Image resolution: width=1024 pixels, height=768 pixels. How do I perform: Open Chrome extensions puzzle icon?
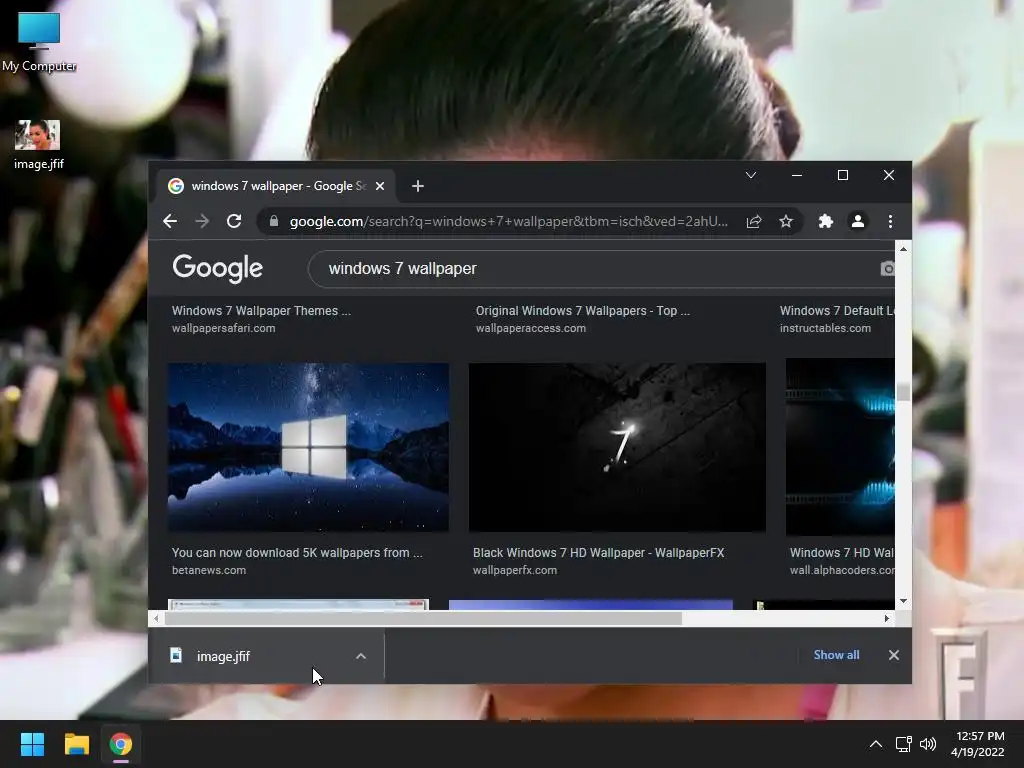click(x=825, y=221)
